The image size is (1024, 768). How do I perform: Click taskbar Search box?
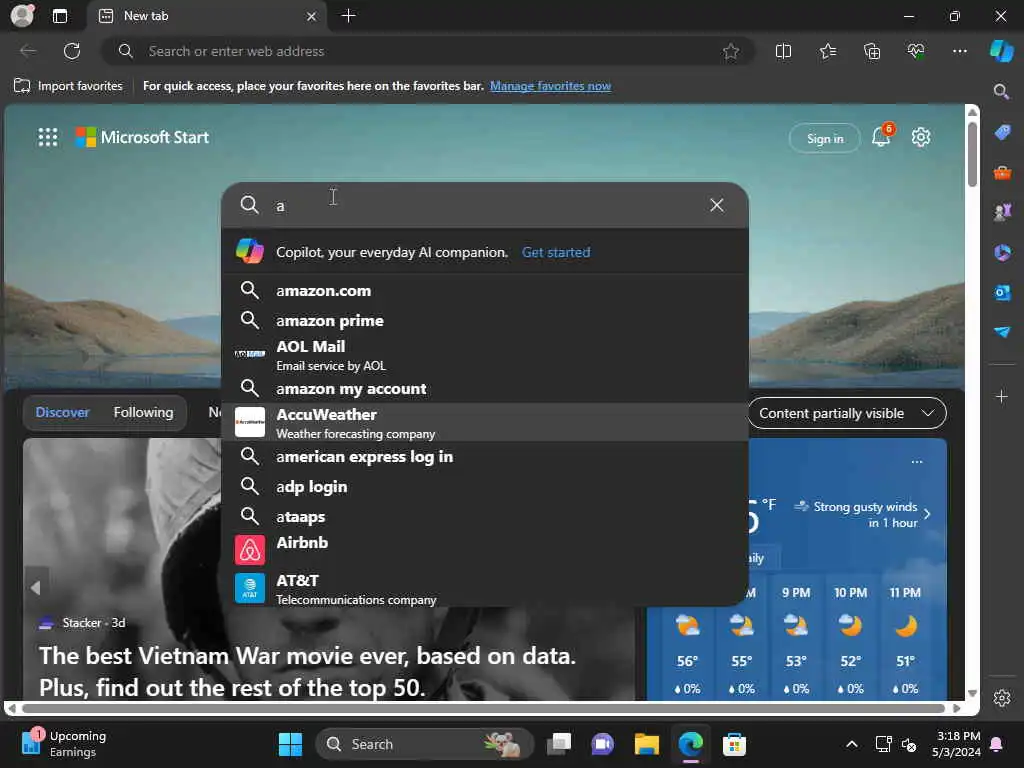pyautogui.click(x=424, y=744)
